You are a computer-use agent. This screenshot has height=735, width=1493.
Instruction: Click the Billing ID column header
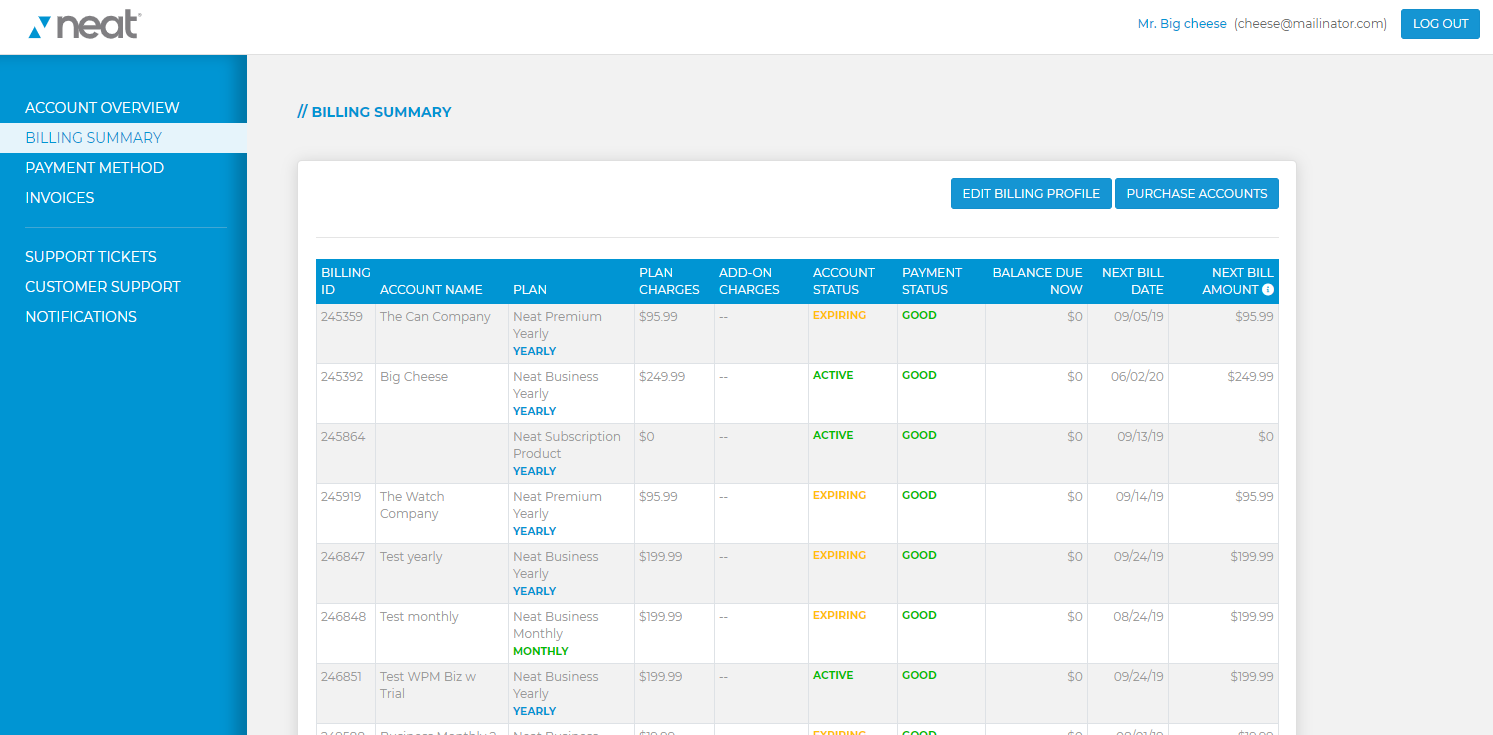coord(345,281)
